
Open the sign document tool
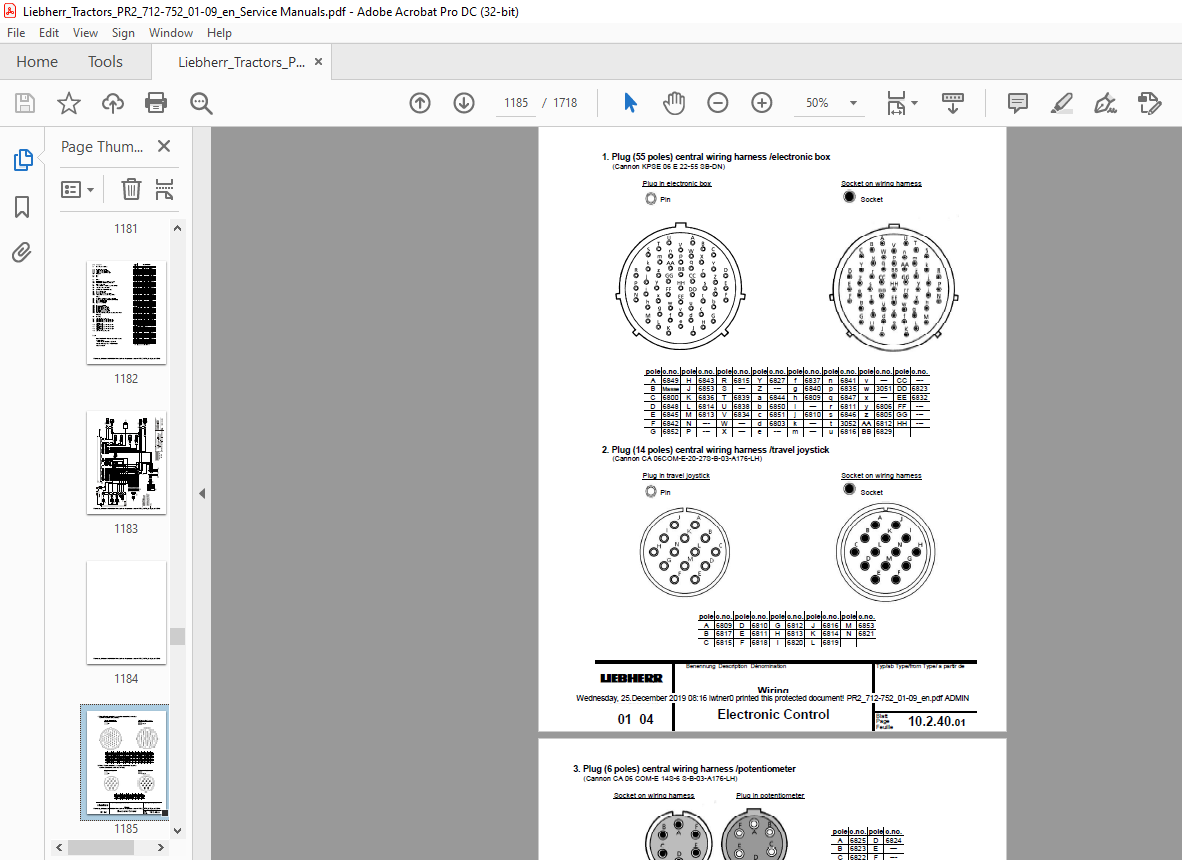coord(1105,103)
